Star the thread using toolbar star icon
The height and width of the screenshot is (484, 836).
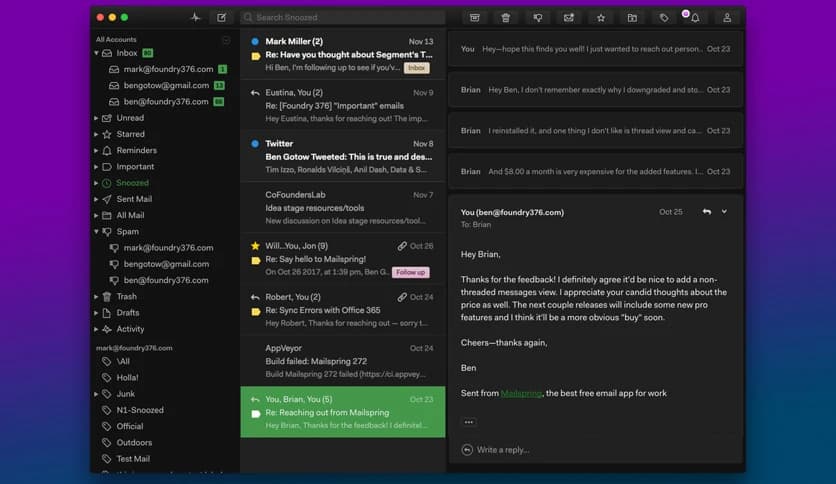point(601,18)
